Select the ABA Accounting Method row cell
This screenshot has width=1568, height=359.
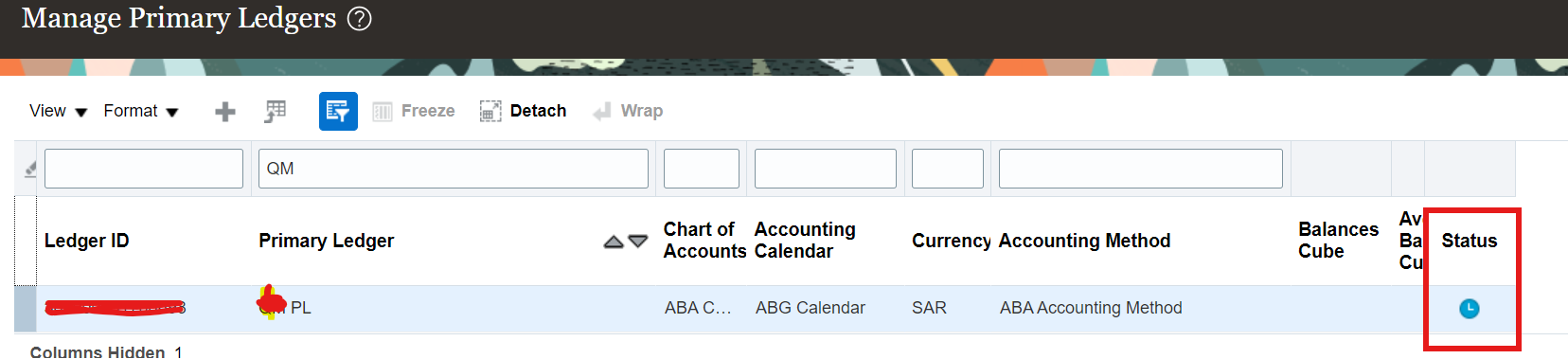1091,308
